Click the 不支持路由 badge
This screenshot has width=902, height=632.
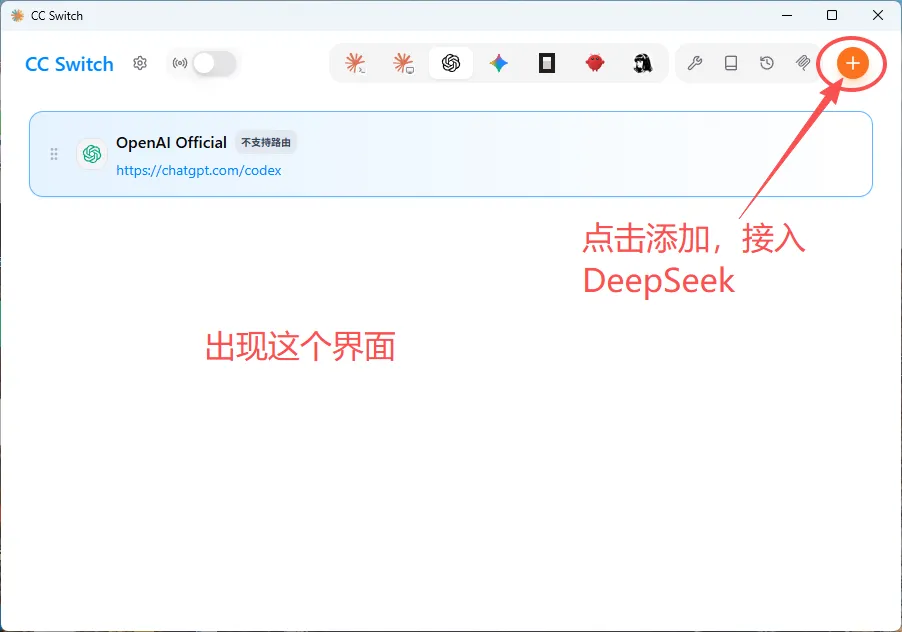pyautogui.click(x=266, y=143)
